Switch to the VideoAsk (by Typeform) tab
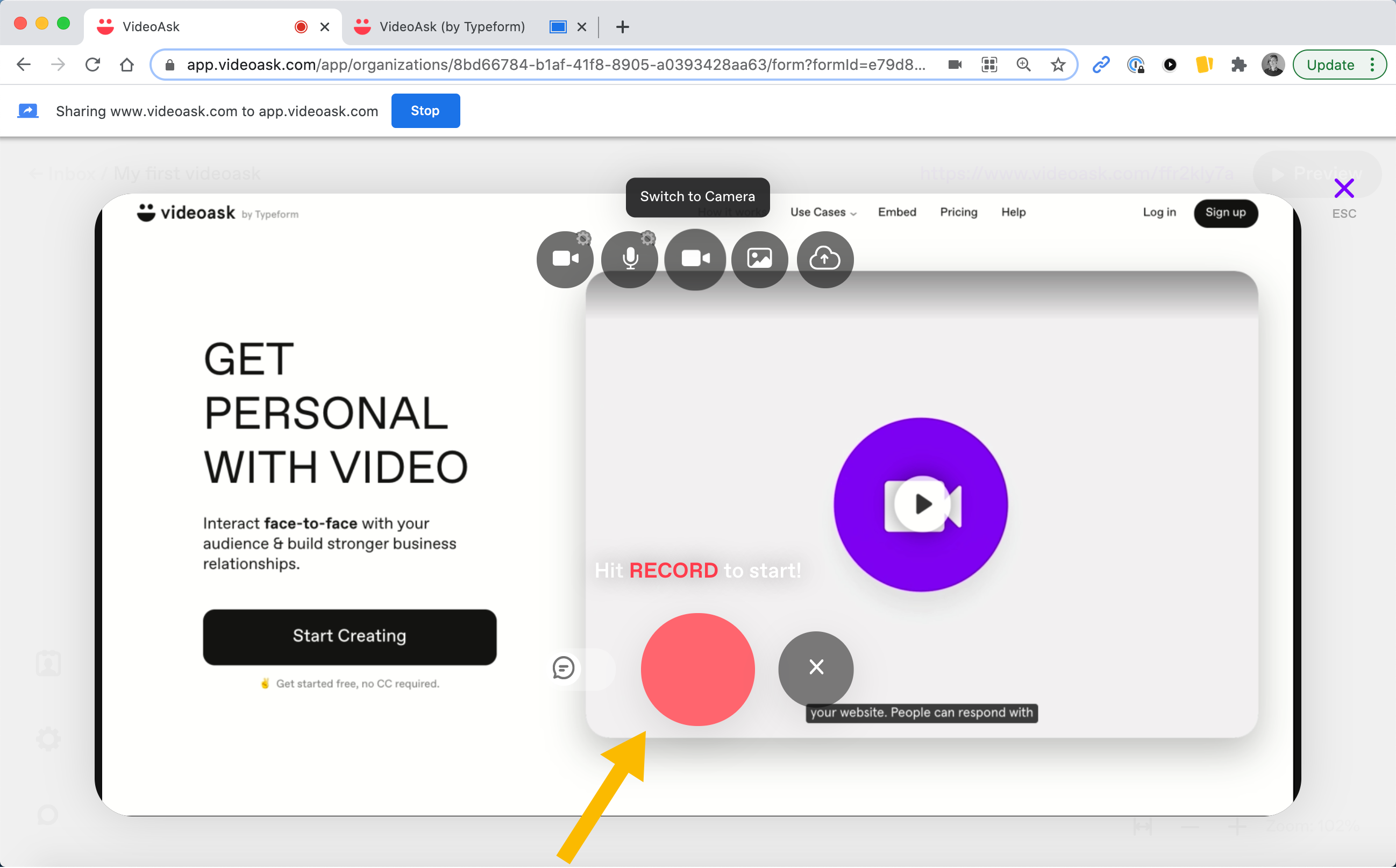1396x868 pixels. coord(452,26)
